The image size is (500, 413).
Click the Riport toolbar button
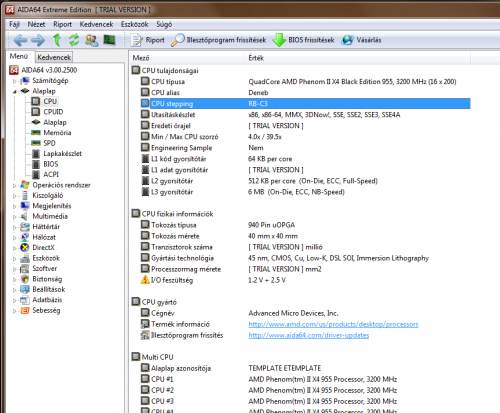coord(148,40)
